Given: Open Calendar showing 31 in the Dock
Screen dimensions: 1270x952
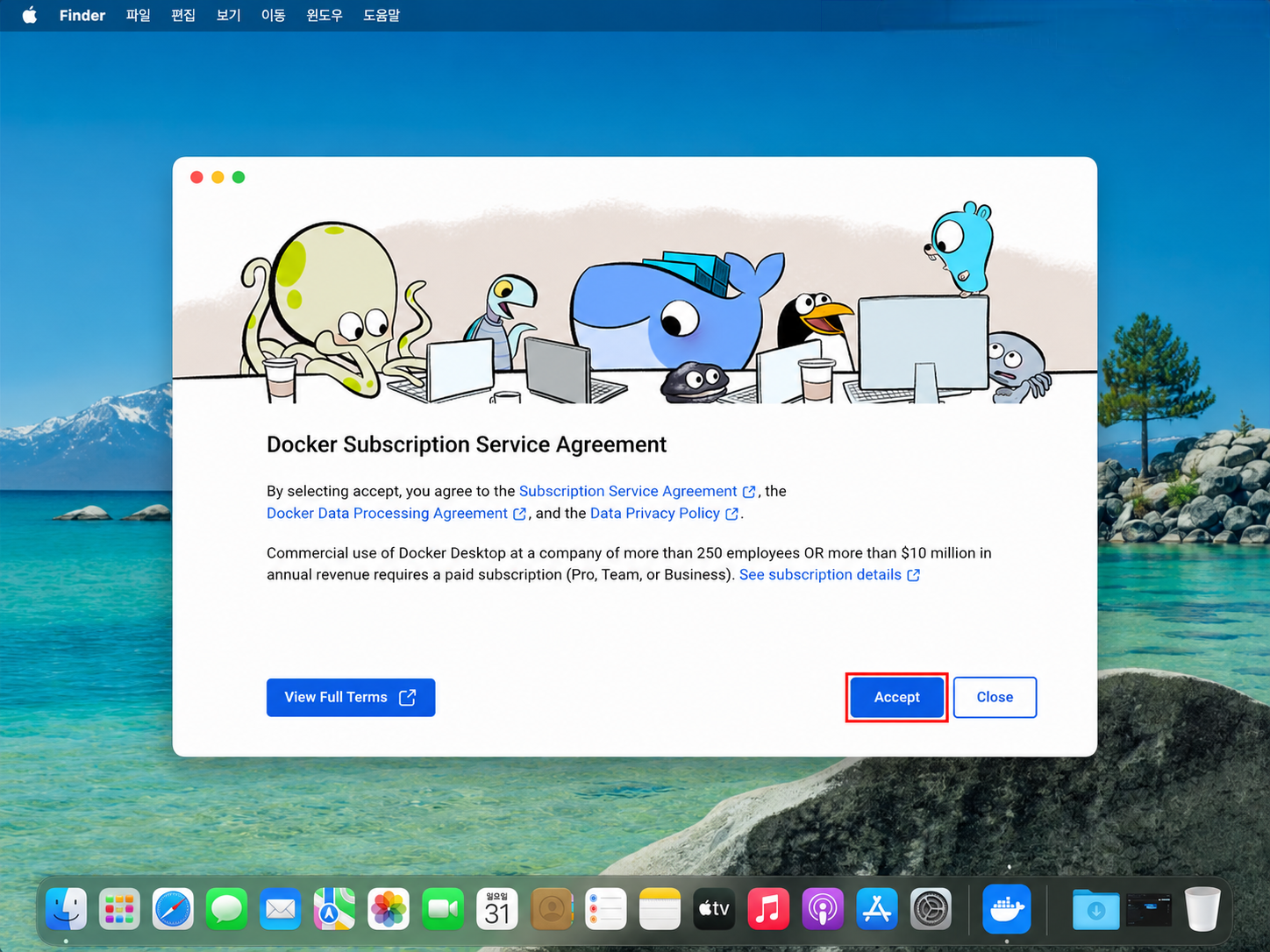Looking at the screenshot, I should point(497,909).
